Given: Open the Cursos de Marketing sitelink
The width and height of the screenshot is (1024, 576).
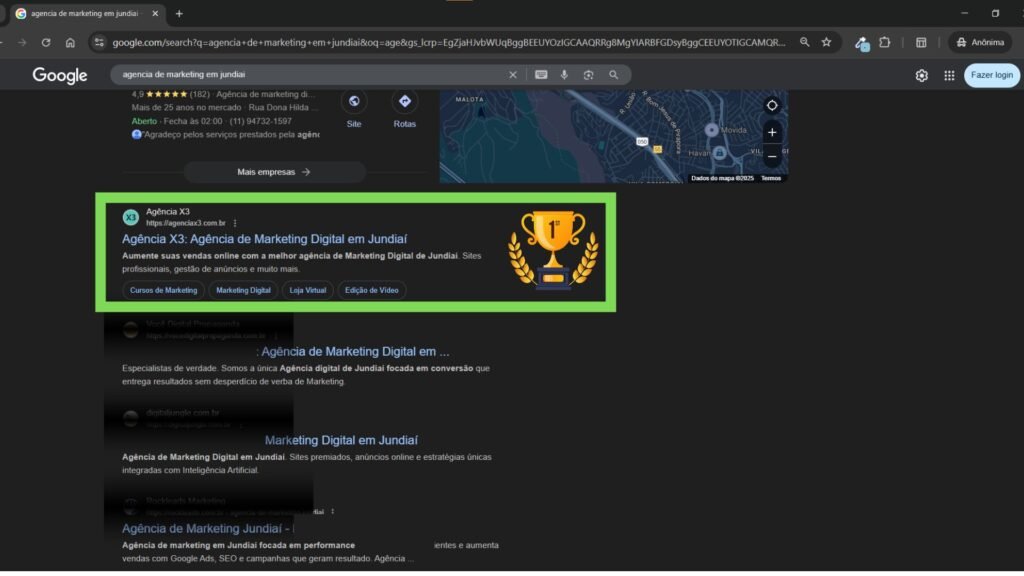Looking at the screenshot, I should (163, 291).
